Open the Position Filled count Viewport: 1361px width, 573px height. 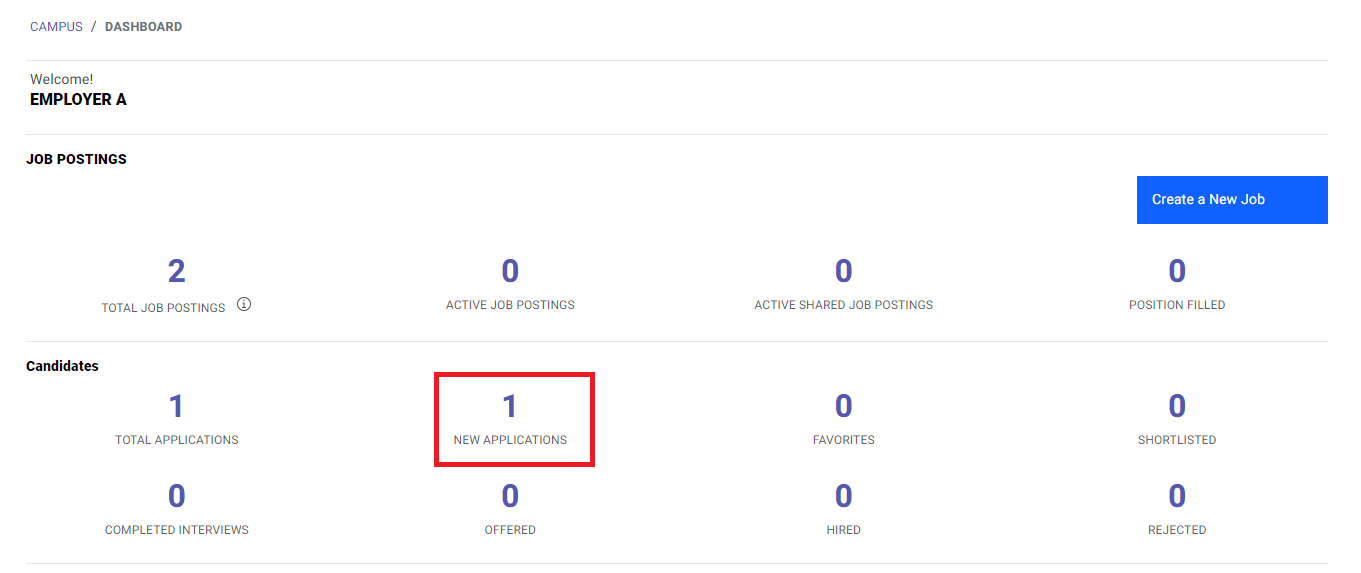coord(1177,271)
